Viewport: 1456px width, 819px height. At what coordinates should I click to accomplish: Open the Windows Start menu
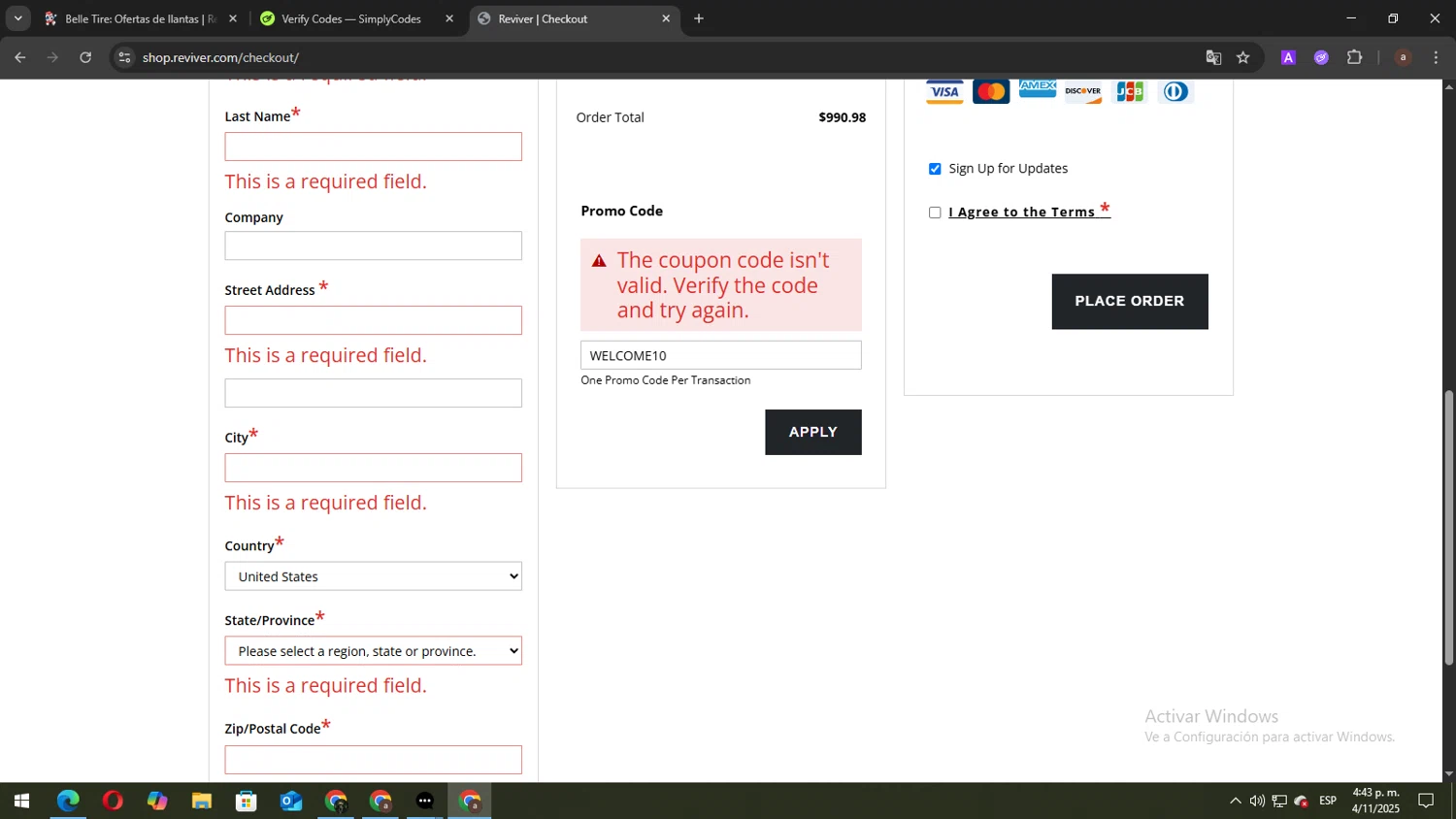pyautogui.click(x=21, y=802)
